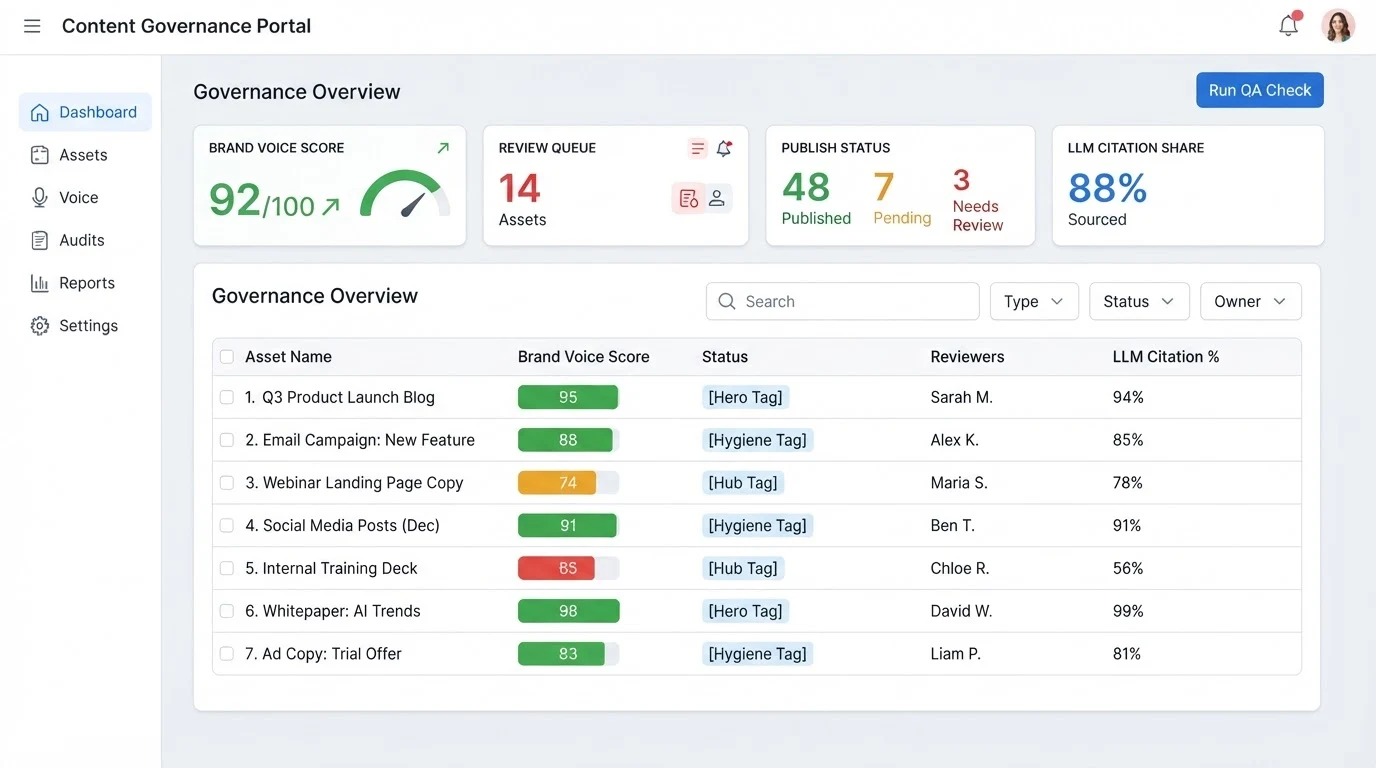The image size is (1376, 768).
Task: Click the arrow beside 92/100 score
Action: 330,206
